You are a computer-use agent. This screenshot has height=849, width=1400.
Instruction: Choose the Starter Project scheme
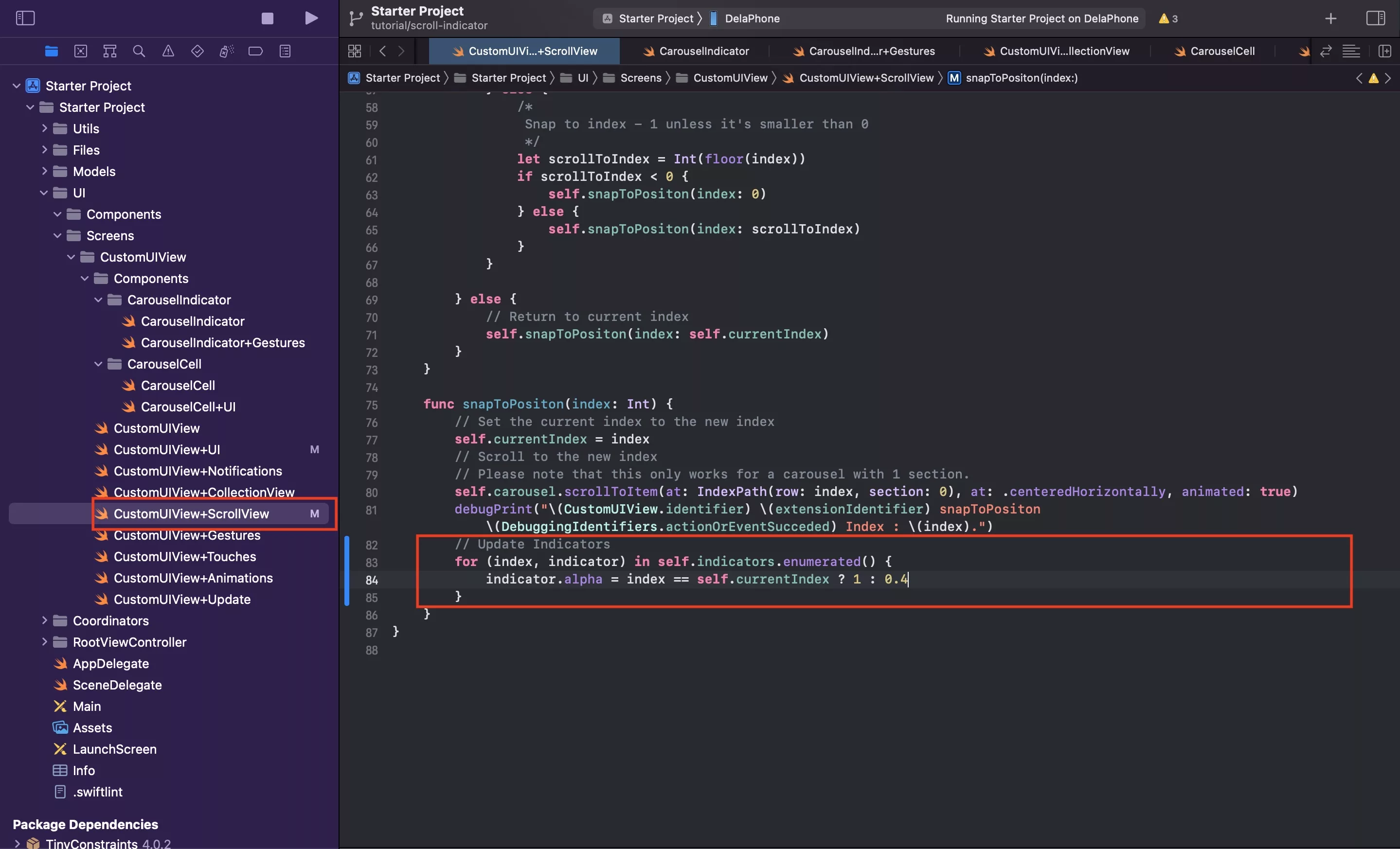(x=649, y=19)
